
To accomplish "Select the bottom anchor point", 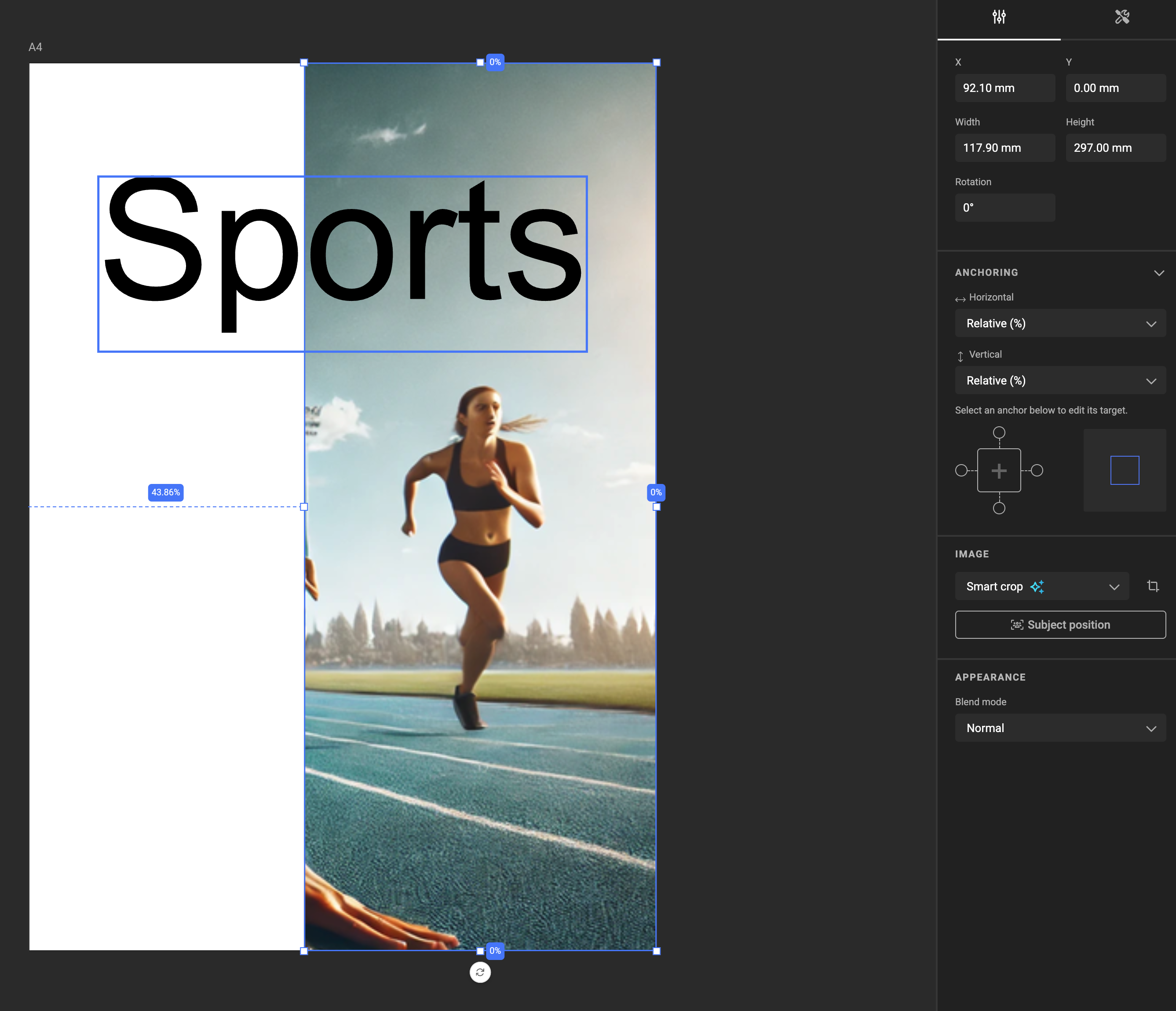I will coord(999,508).
